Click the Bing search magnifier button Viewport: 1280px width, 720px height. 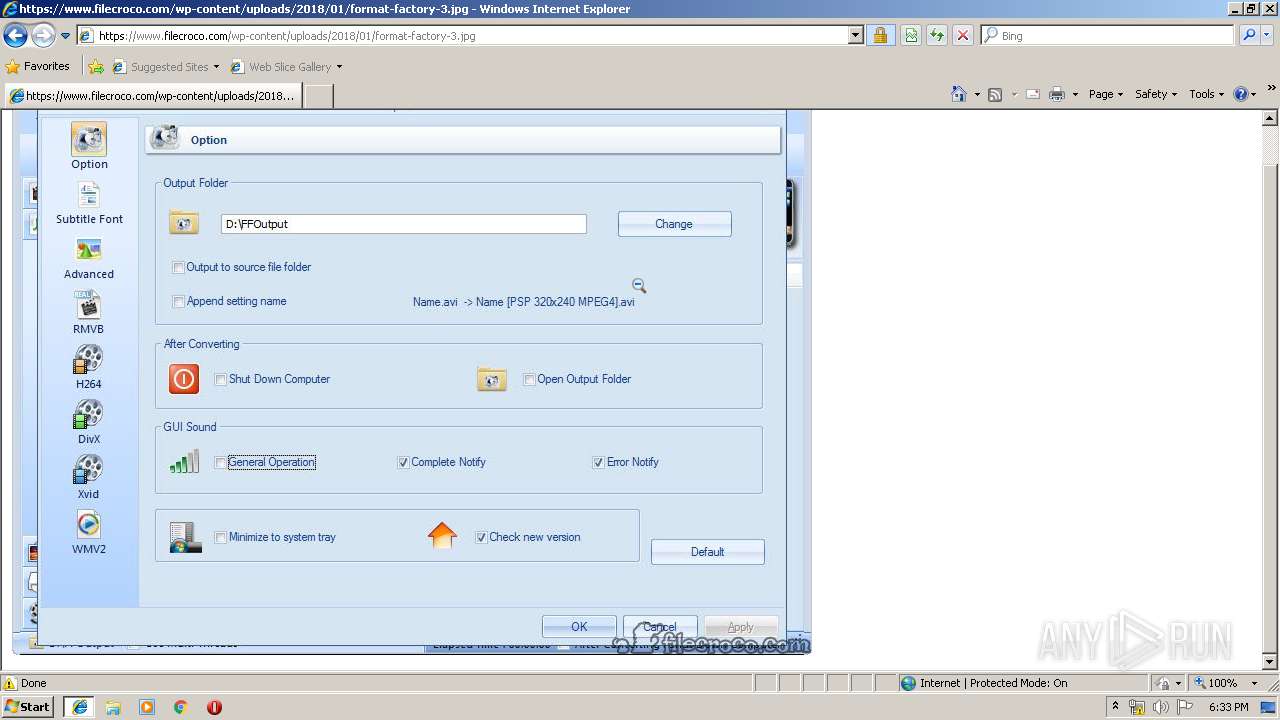tap(1248, 35)
